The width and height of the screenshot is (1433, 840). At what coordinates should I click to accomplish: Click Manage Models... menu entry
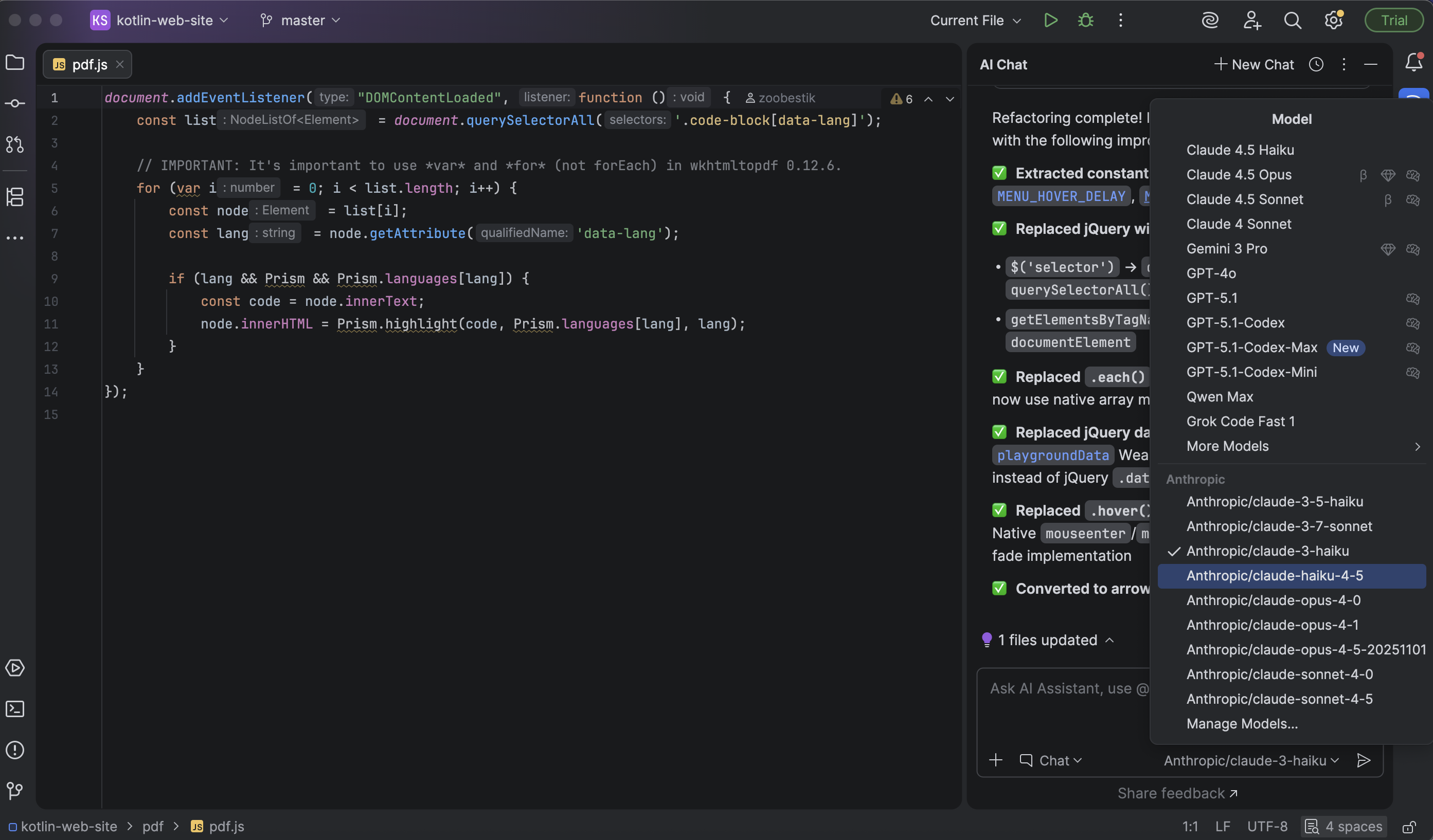pos(1241,723)
